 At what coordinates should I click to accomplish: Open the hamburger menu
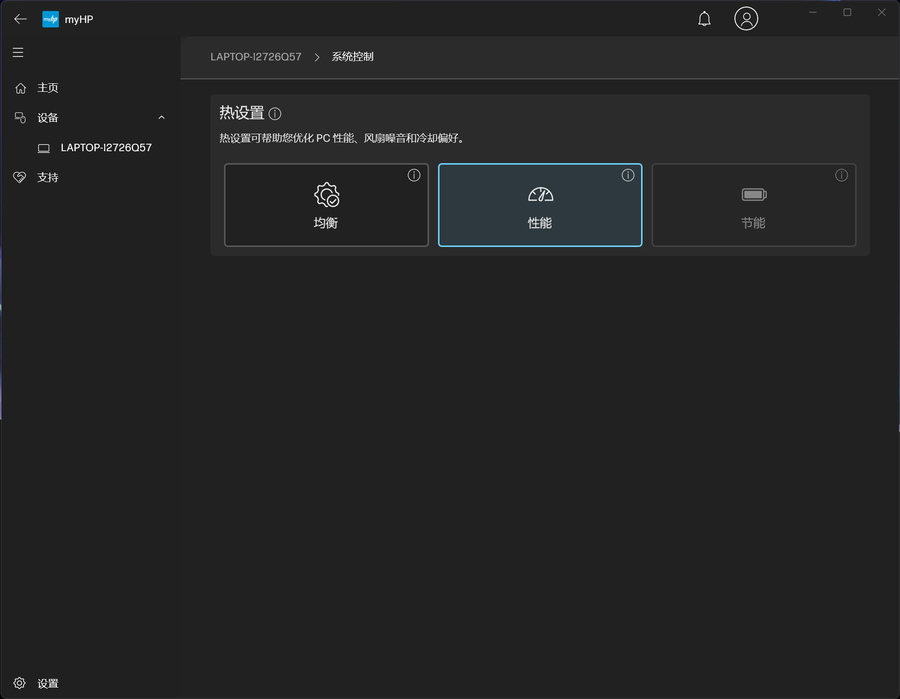click(x=17, y=52)
